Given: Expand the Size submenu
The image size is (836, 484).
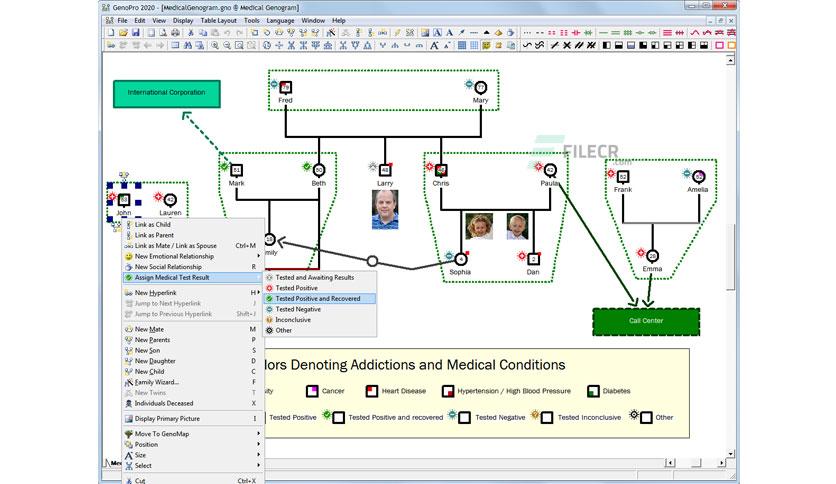Looking at the screenshot, I should [192, 455].
